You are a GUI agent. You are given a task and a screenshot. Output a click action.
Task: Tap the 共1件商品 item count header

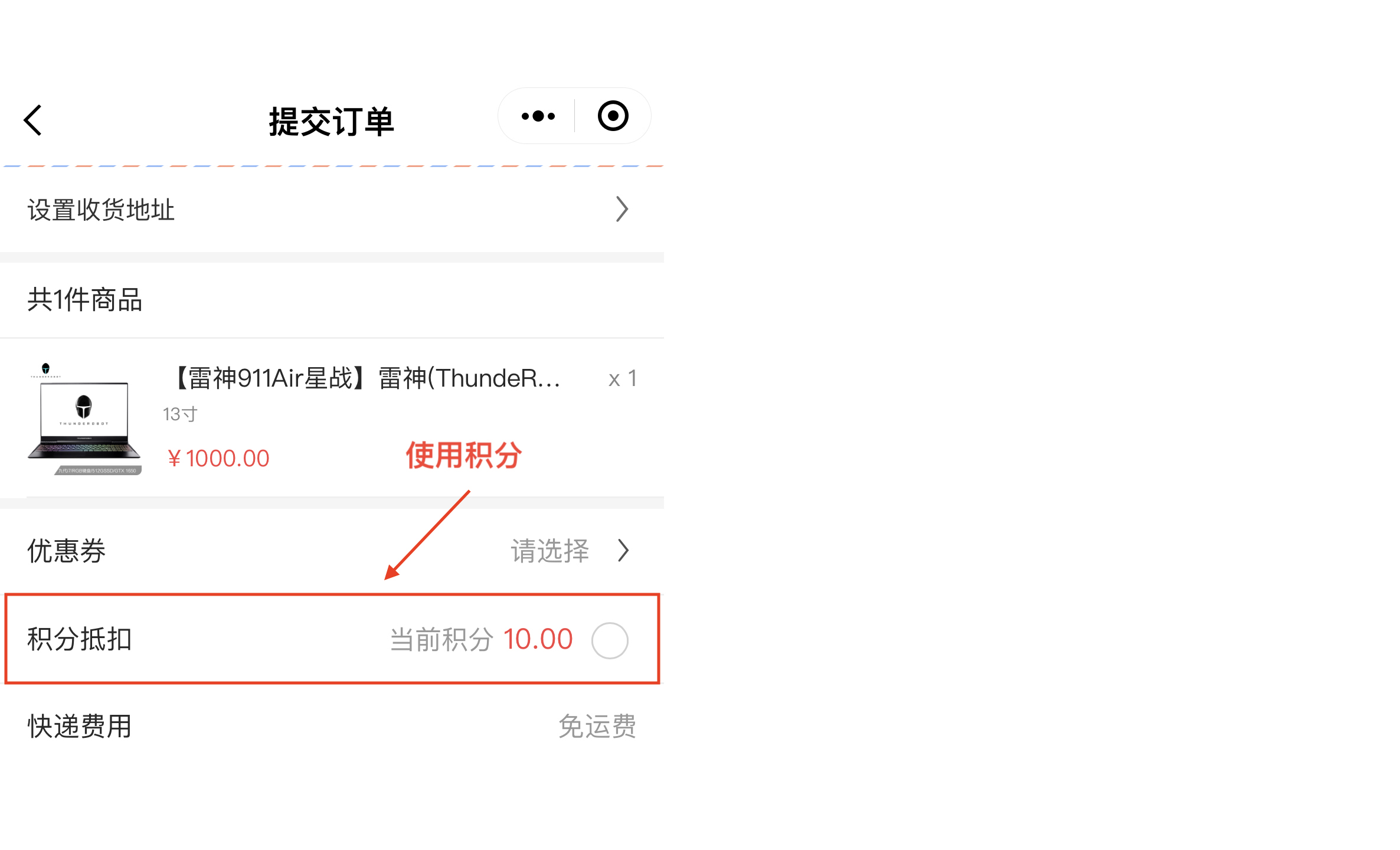coord(85,300)
